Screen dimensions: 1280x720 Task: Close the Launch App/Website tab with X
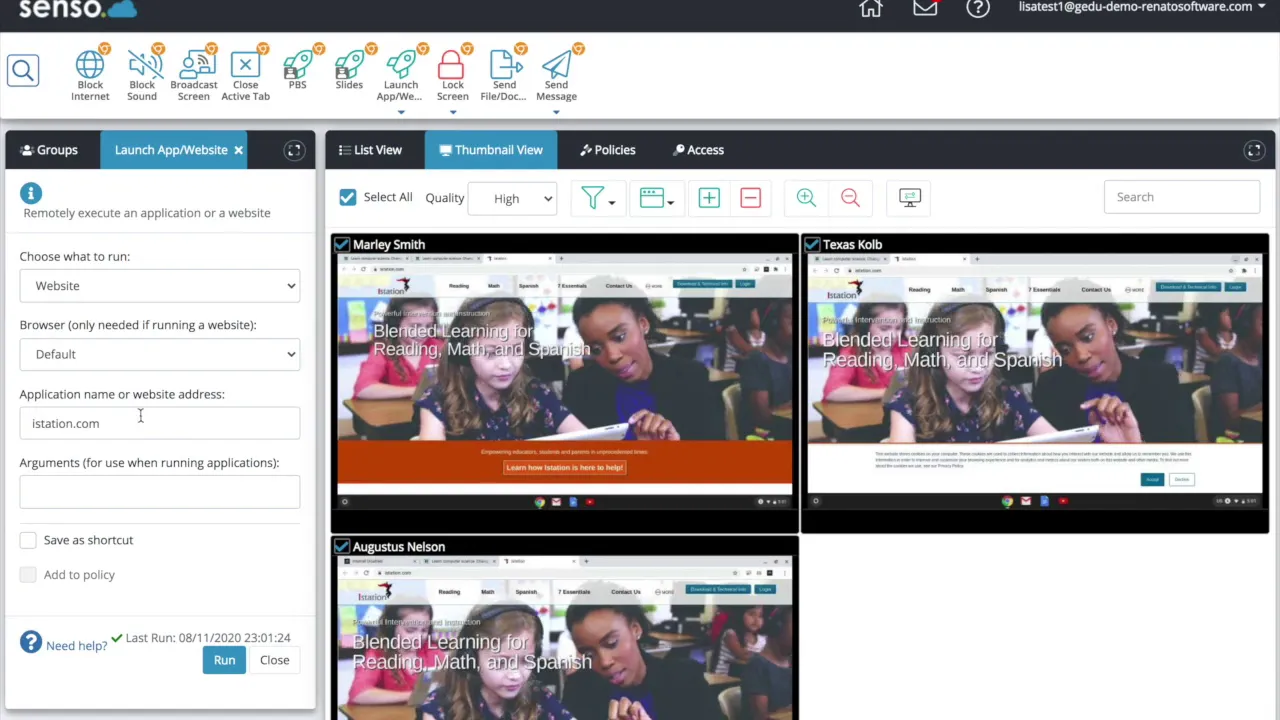click(x=238, y=150)
